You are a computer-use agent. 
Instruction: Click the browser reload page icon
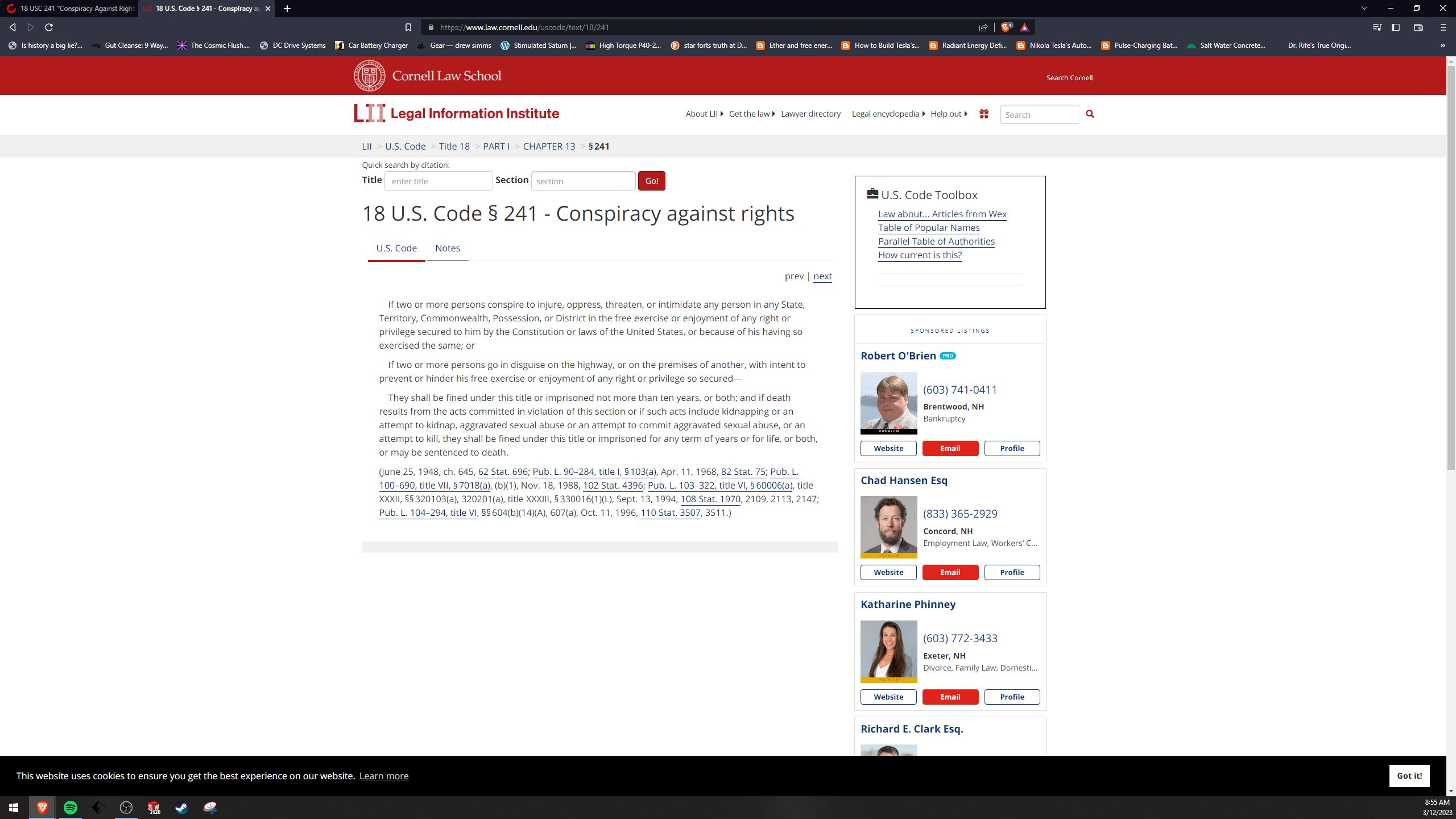pos(49,27)
